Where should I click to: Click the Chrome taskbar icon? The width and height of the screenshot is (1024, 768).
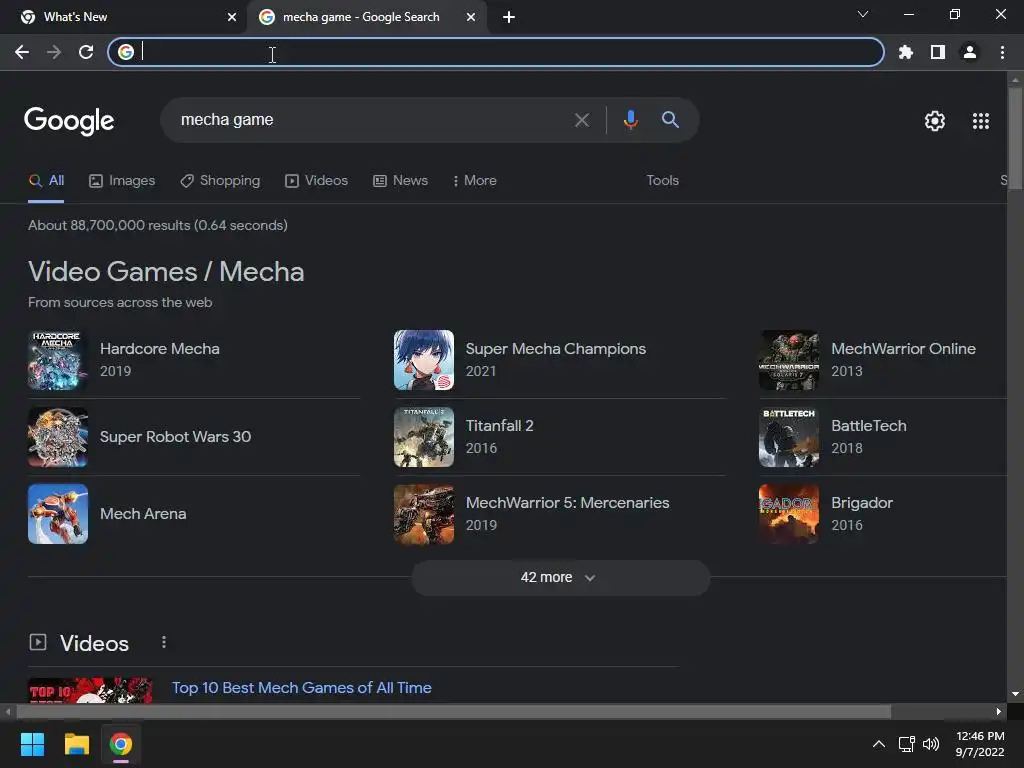click(120, 744)
